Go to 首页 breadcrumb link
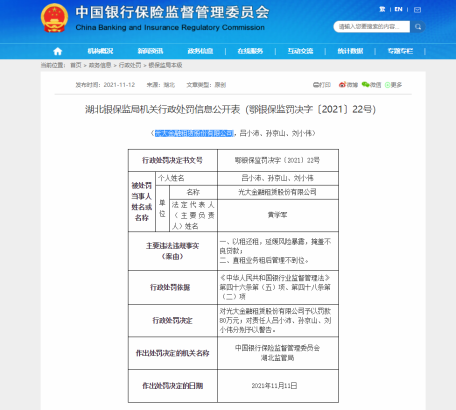Viewport: 456px width, 410px height. click(x=76, y=65)
